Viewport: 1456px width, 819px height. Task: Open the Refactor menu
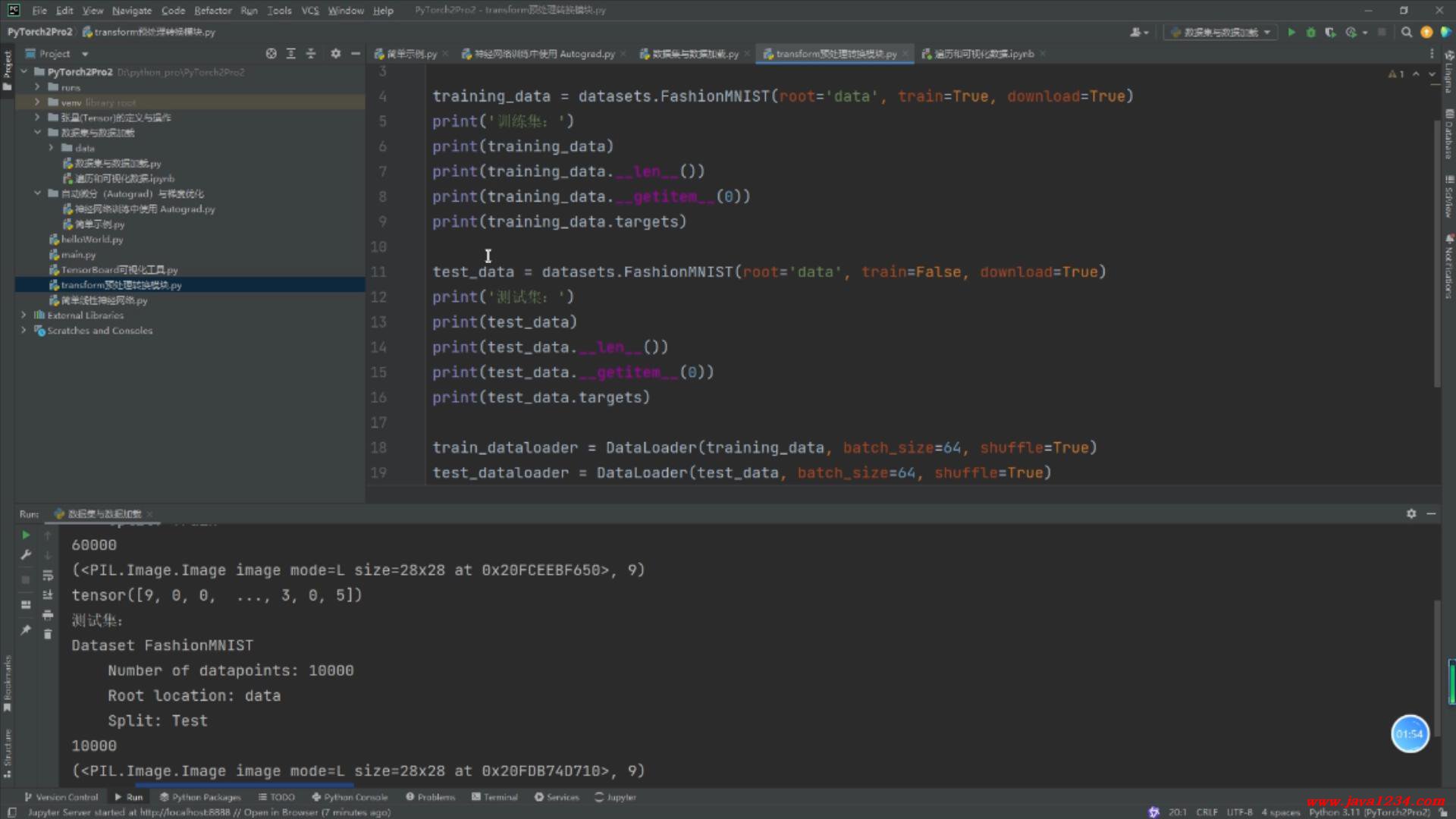tap(212, 11)
